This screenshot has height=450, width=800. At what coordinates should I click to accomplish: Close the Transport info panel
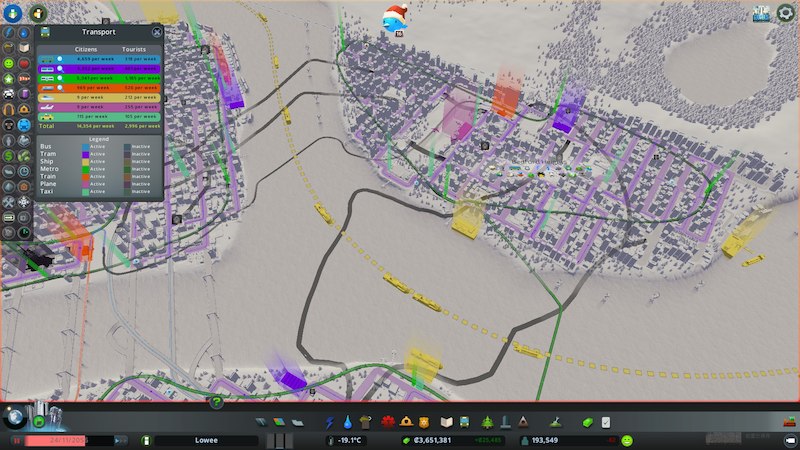pos(157,32)
